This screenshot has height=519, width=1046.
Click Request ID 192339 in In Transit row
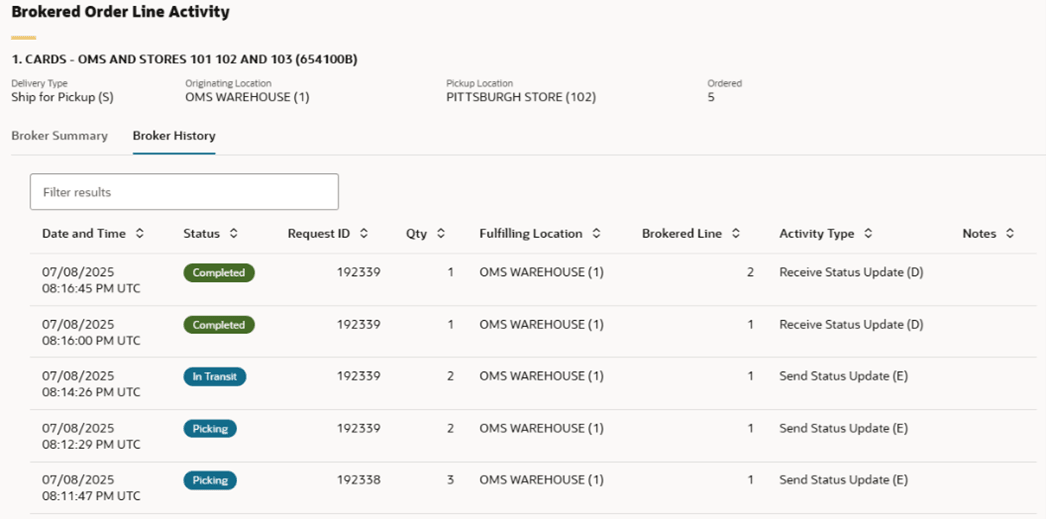tap(359, 376)
